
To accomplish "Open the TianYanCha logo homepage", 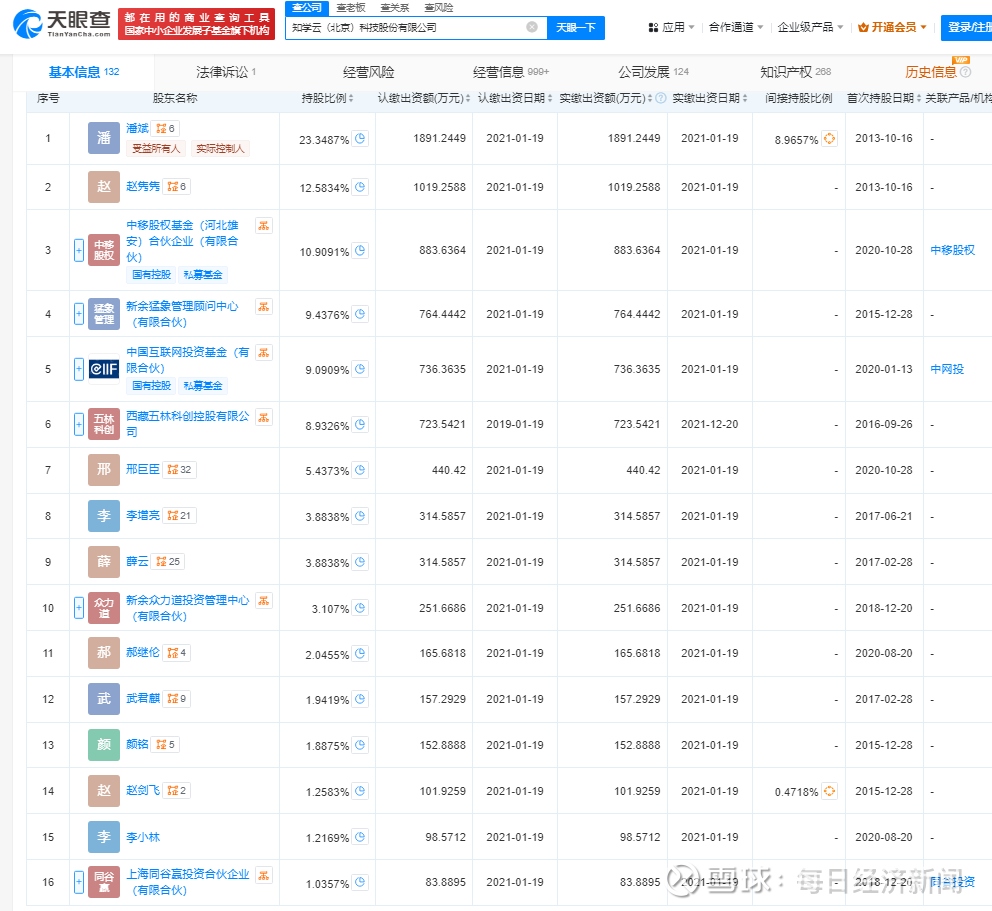I will (62, 24).
